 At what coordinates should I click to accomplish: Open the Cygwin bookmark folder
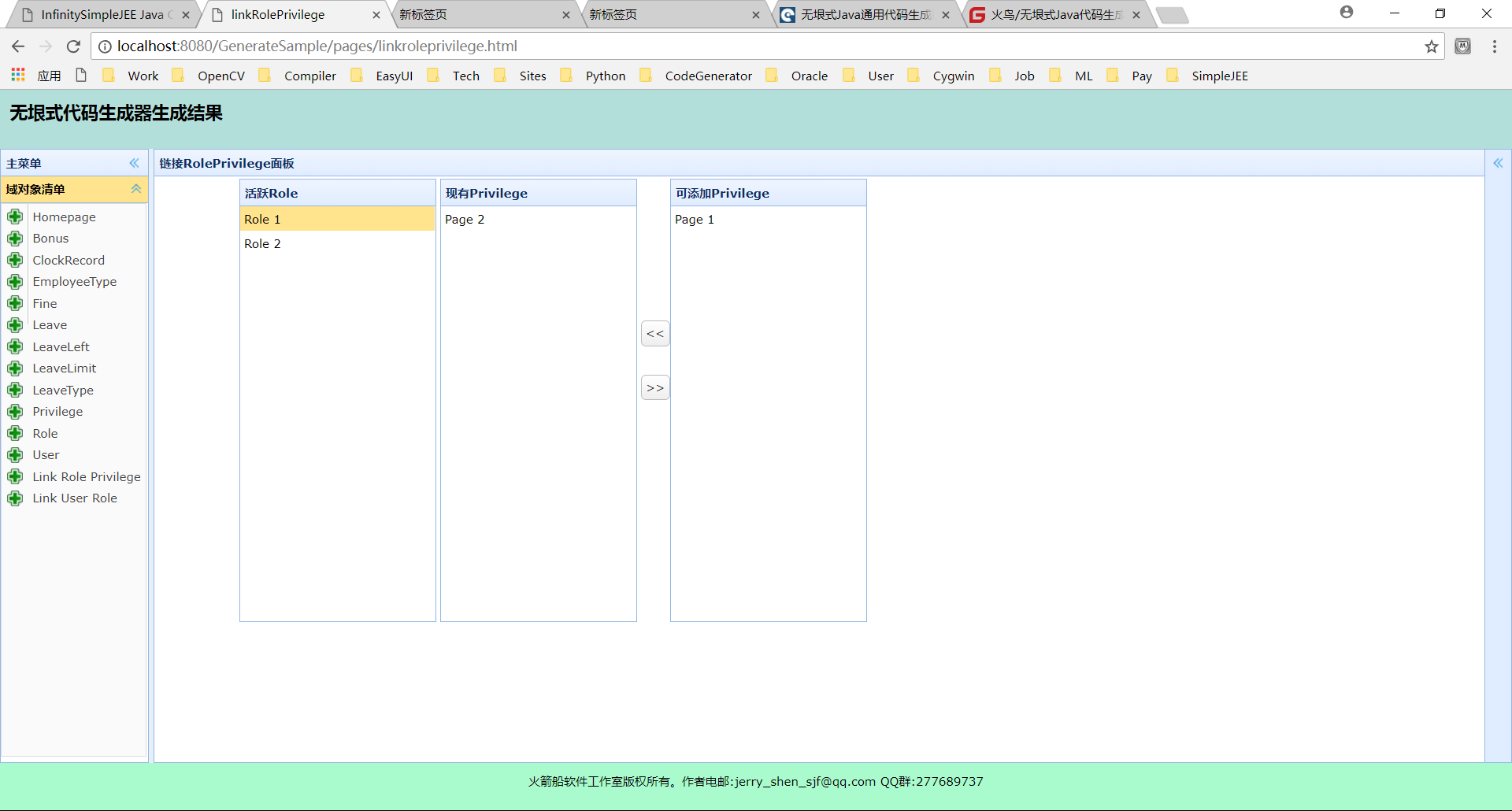pos(941,76)
